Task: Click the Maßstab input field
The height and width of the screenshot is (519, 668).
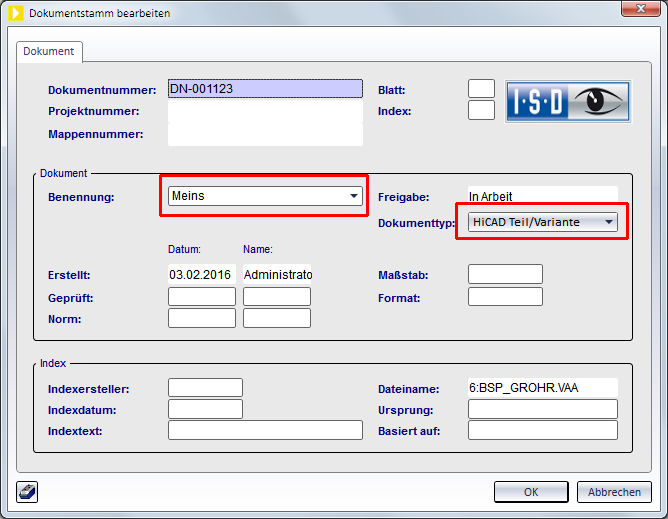Action: point(505,274)
